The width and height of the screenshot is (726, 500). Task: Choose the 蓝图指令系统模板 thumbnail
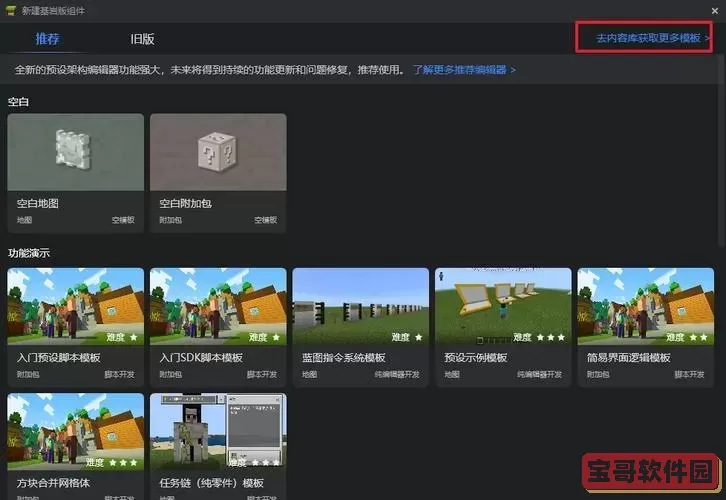point(361,306)
